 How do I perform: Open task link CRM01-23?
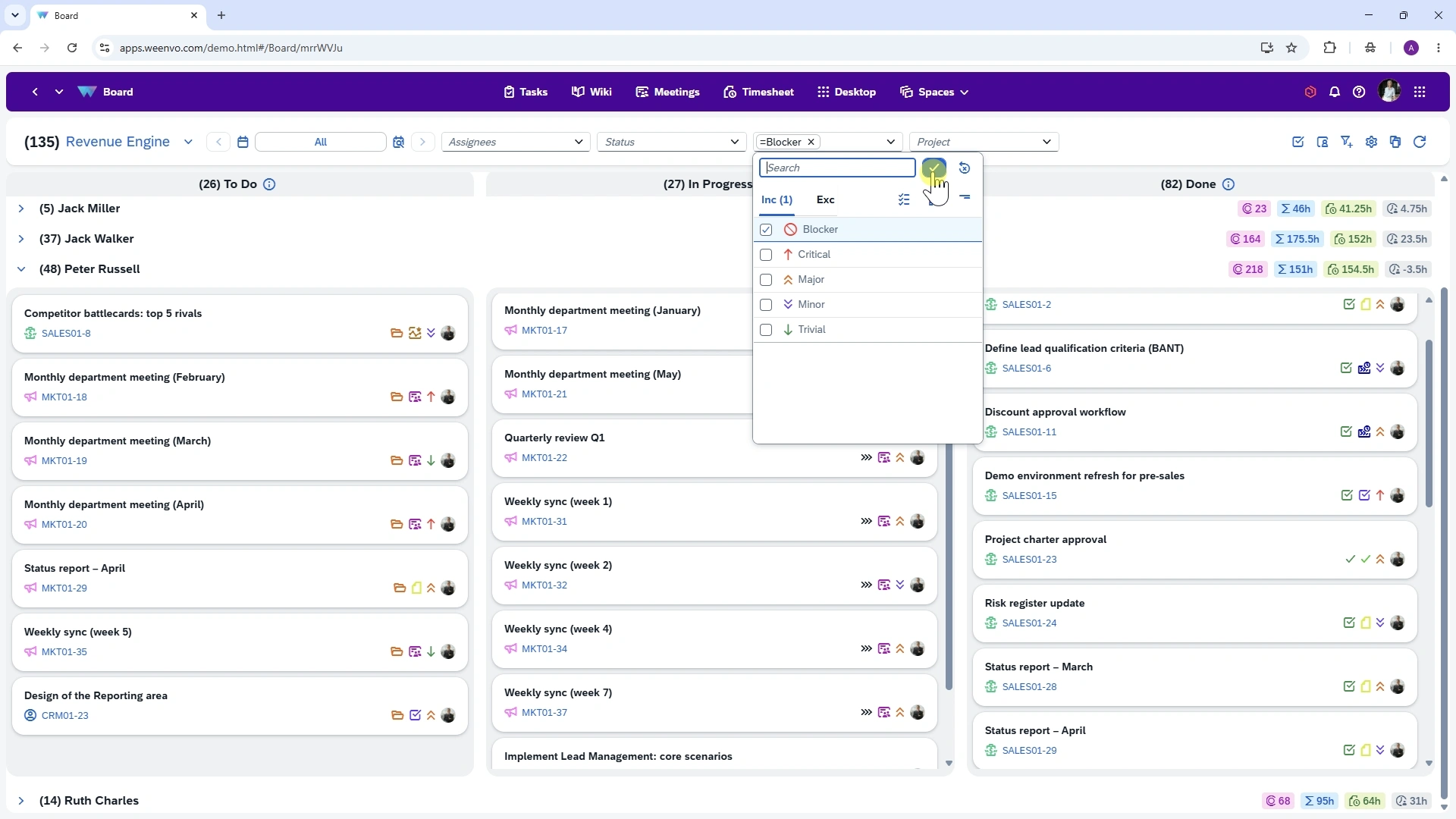tap(65, 716)
